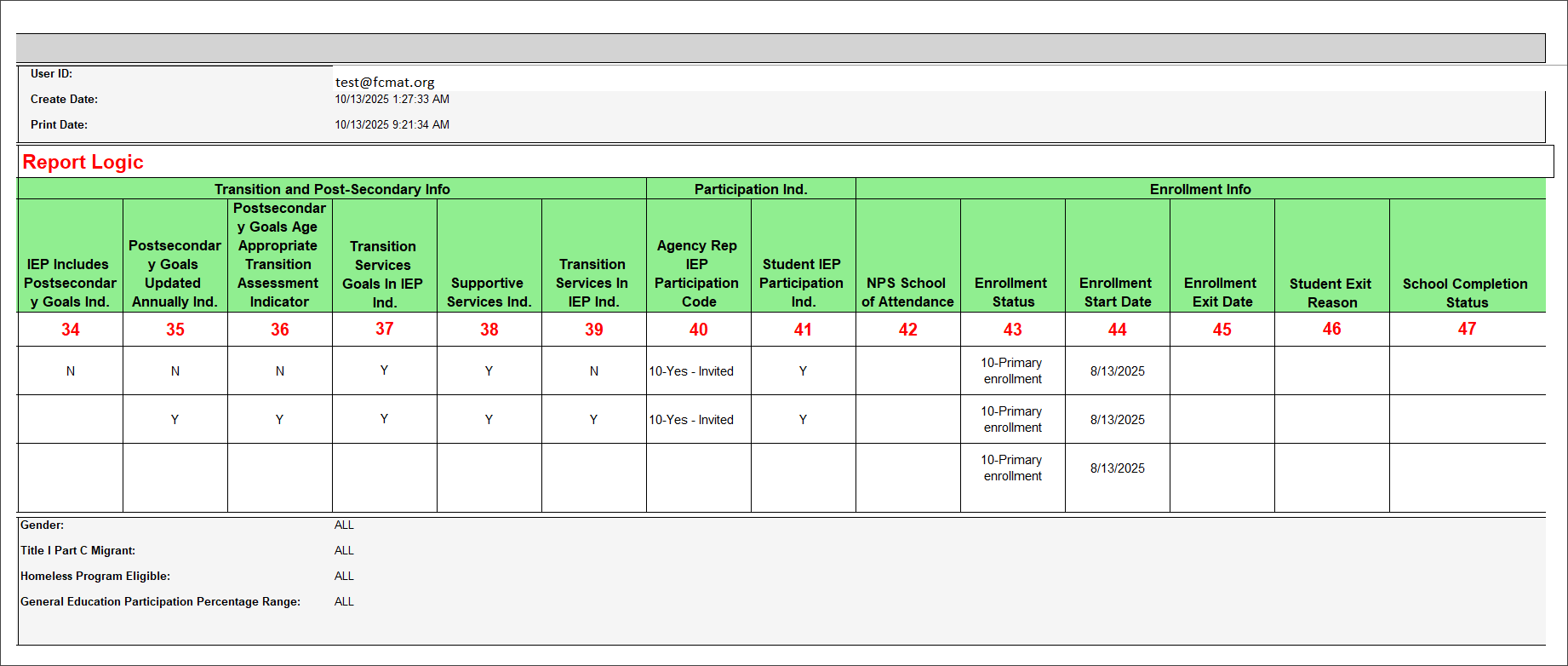Screen dimensions: 1568x666
Task: Click the Report Logic heading
Action: tap(83, 162)
